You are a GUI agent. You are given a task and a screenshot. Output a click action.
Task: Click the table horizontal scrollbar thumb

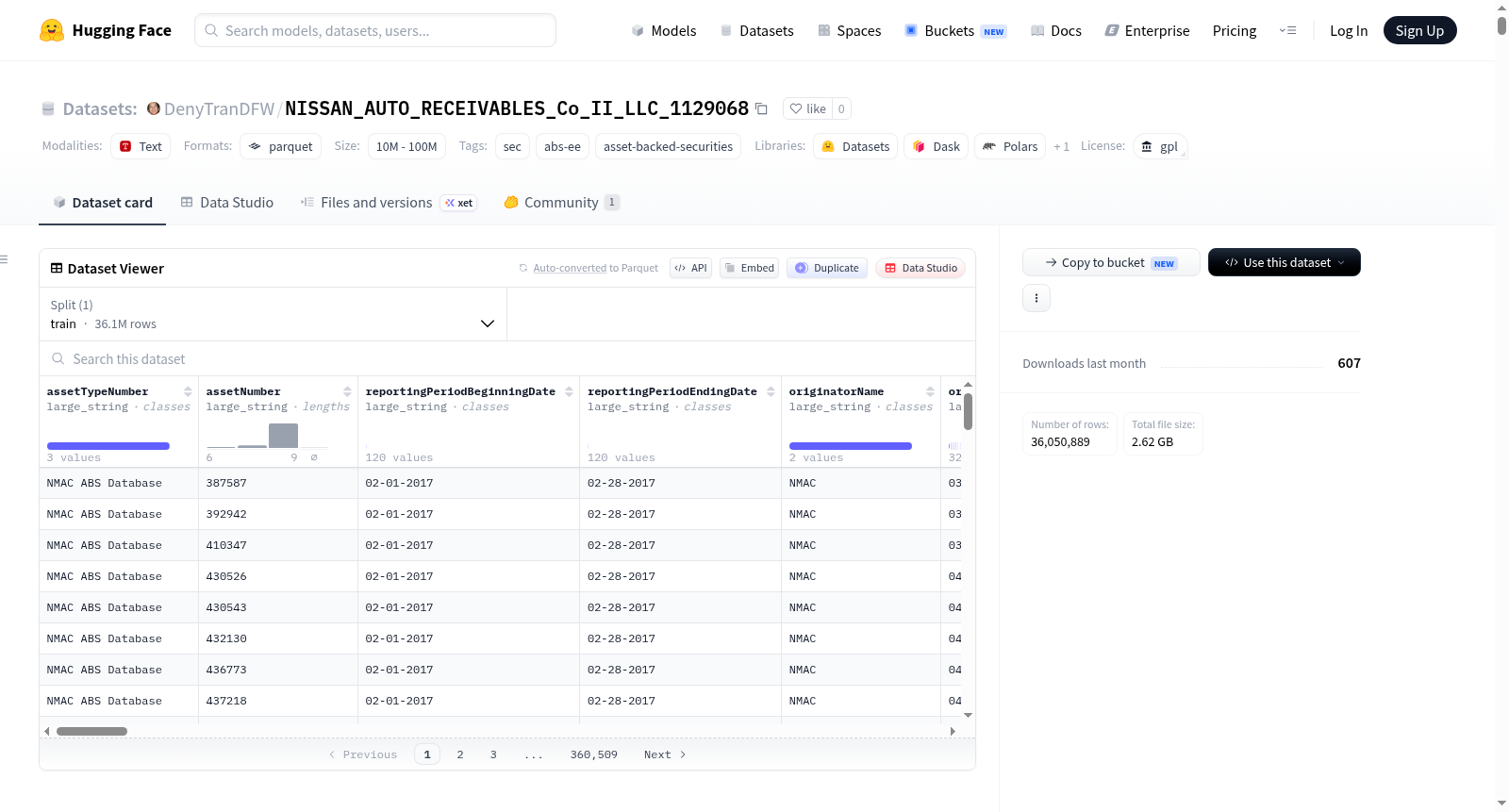(x=91, y=731)
